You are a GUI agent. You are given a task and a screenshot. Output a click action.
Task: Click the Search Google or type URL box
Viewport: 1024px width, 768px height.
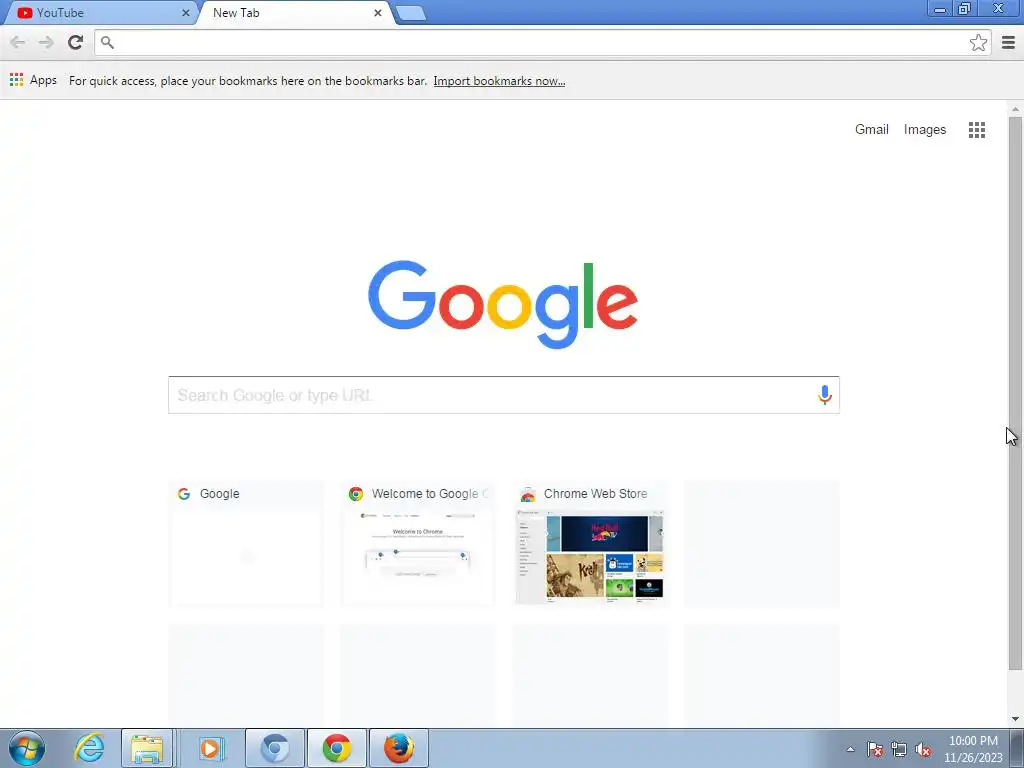[x=504, y=395]
